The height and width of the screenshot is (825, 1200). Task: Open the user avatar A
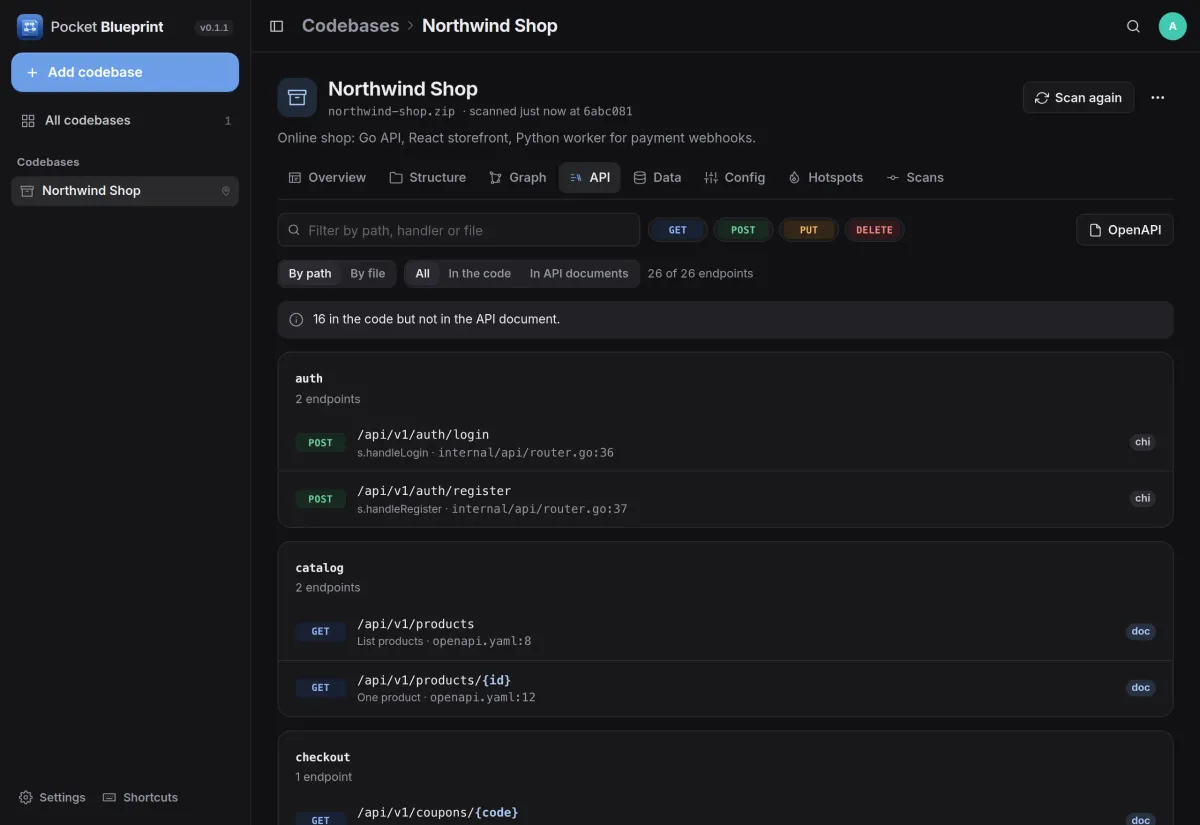tap(1173, 26)
